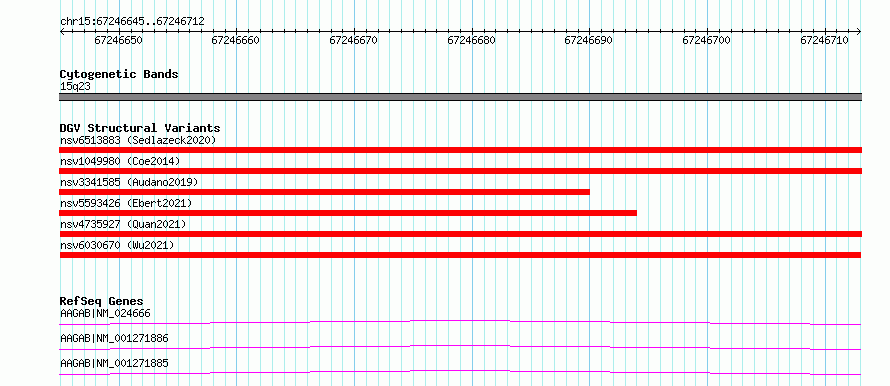
Task: Select the red bar for nsv6030670
Action: [x=461, y=255]
